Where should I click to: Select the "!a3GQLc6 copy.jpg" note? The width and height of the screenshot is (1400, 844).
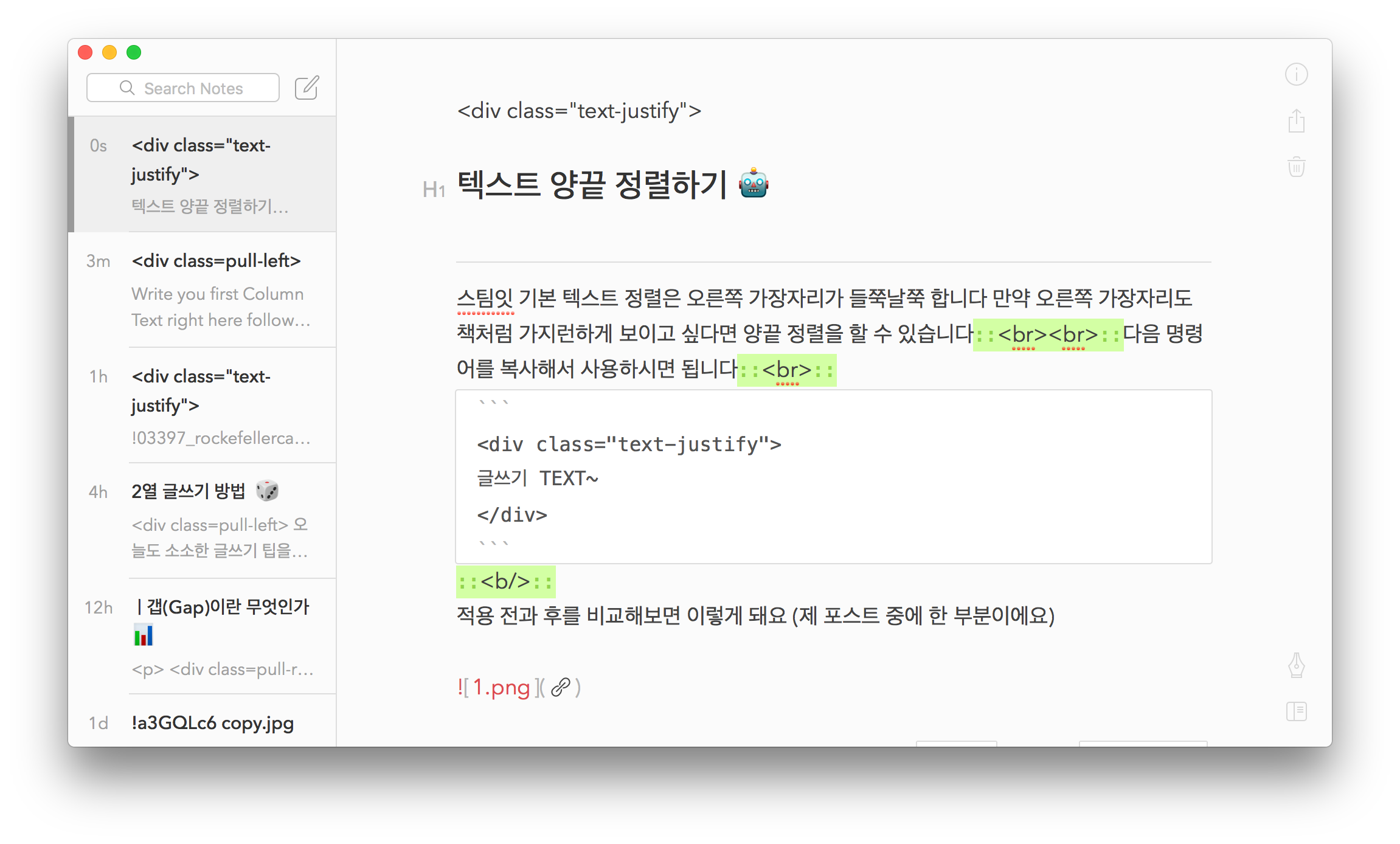(212, 722)
